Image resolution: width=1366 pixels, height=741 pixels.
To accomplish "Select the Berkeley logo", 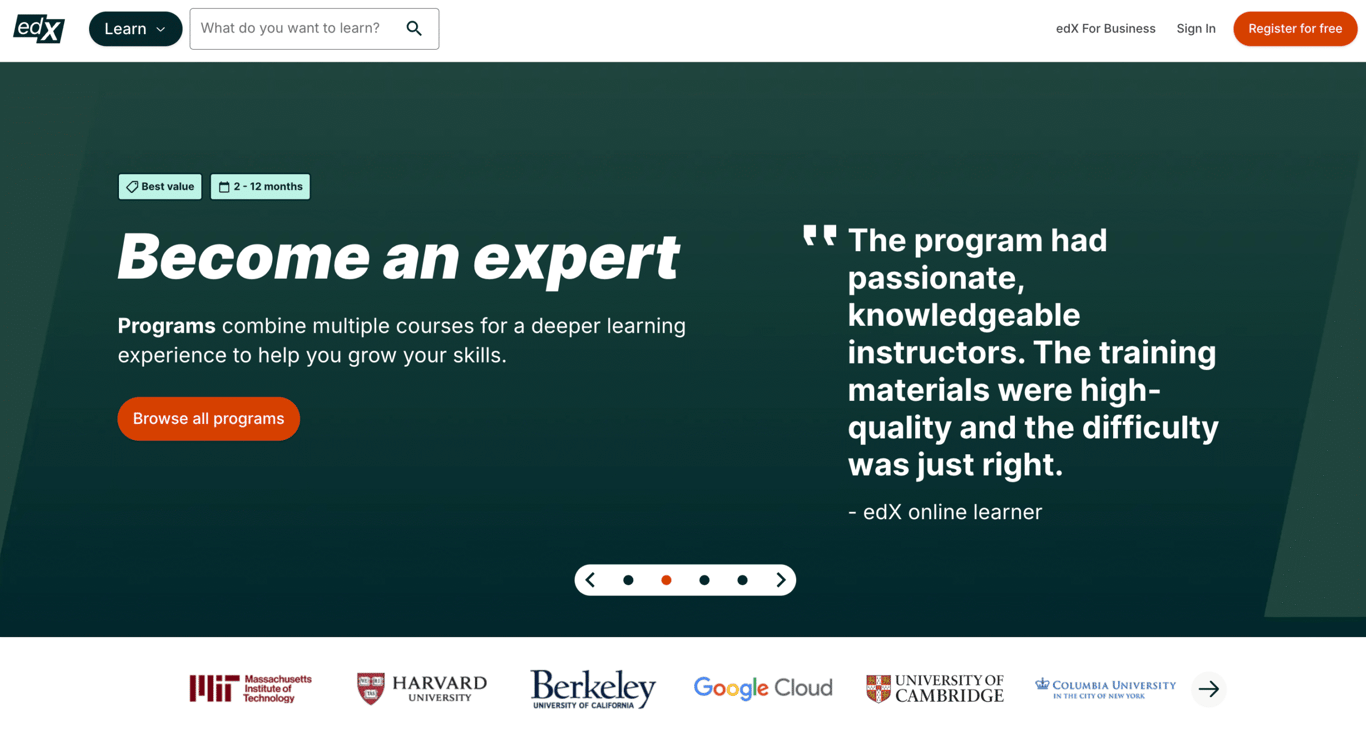I will point(593,688).
